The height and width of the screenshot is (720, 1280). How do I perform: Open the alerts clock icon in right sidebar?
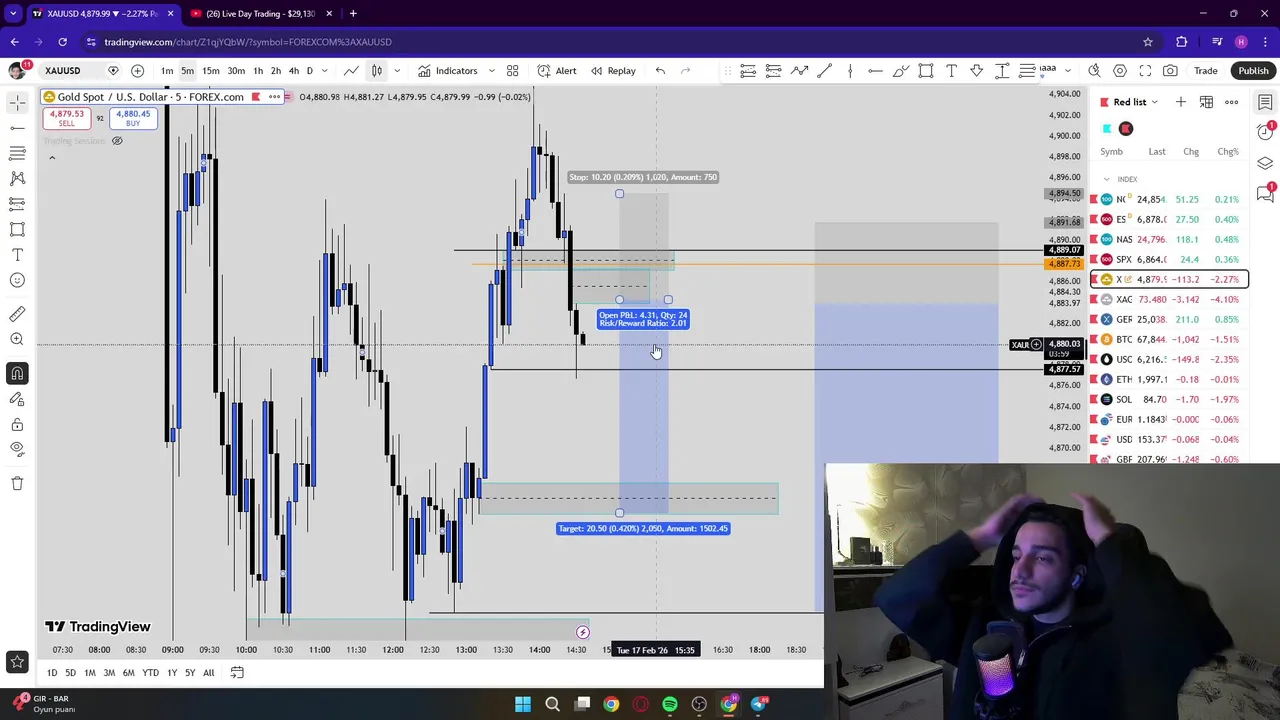click(x=1265, y=133)
